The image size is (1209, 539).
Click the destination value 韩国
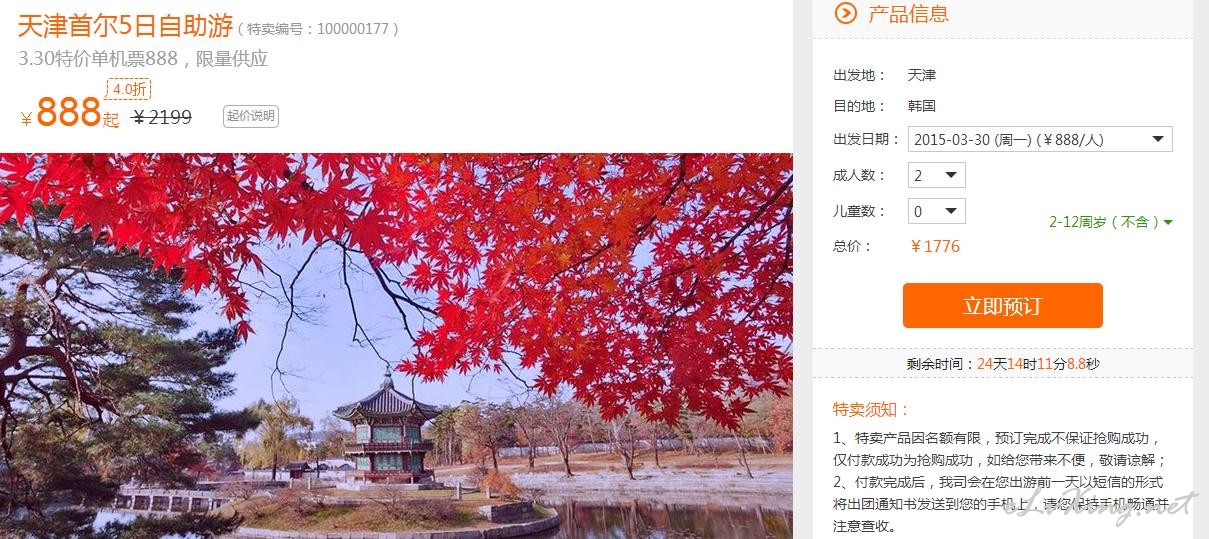(x=922, y=105)
